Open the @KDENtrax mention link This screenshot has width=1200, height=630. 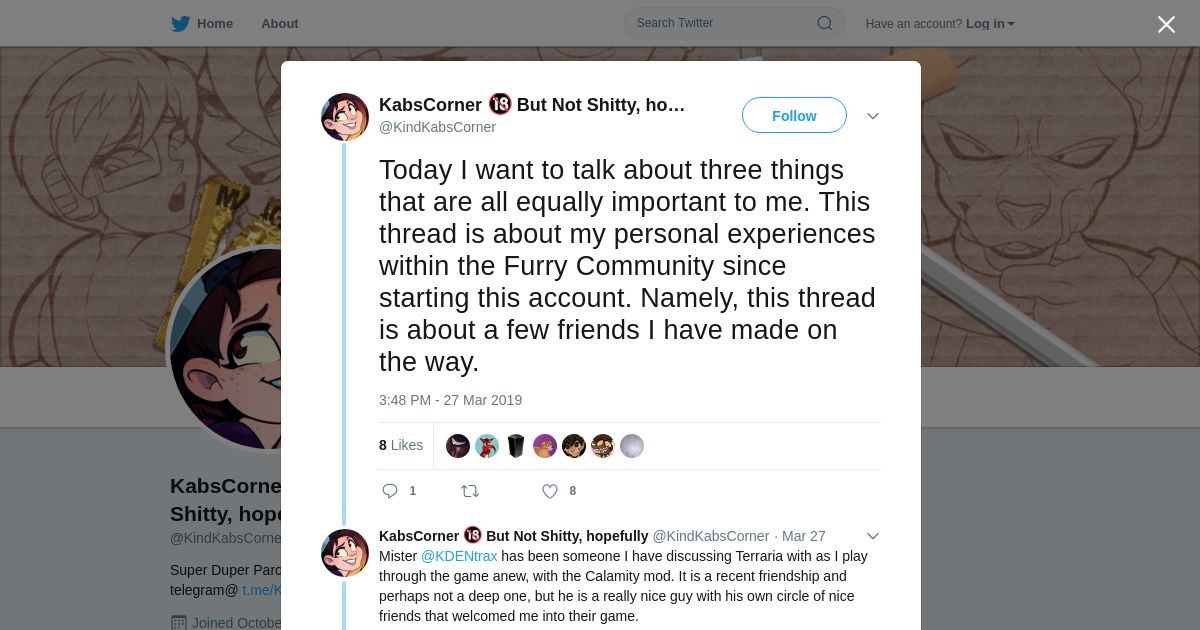coord(459,556)
